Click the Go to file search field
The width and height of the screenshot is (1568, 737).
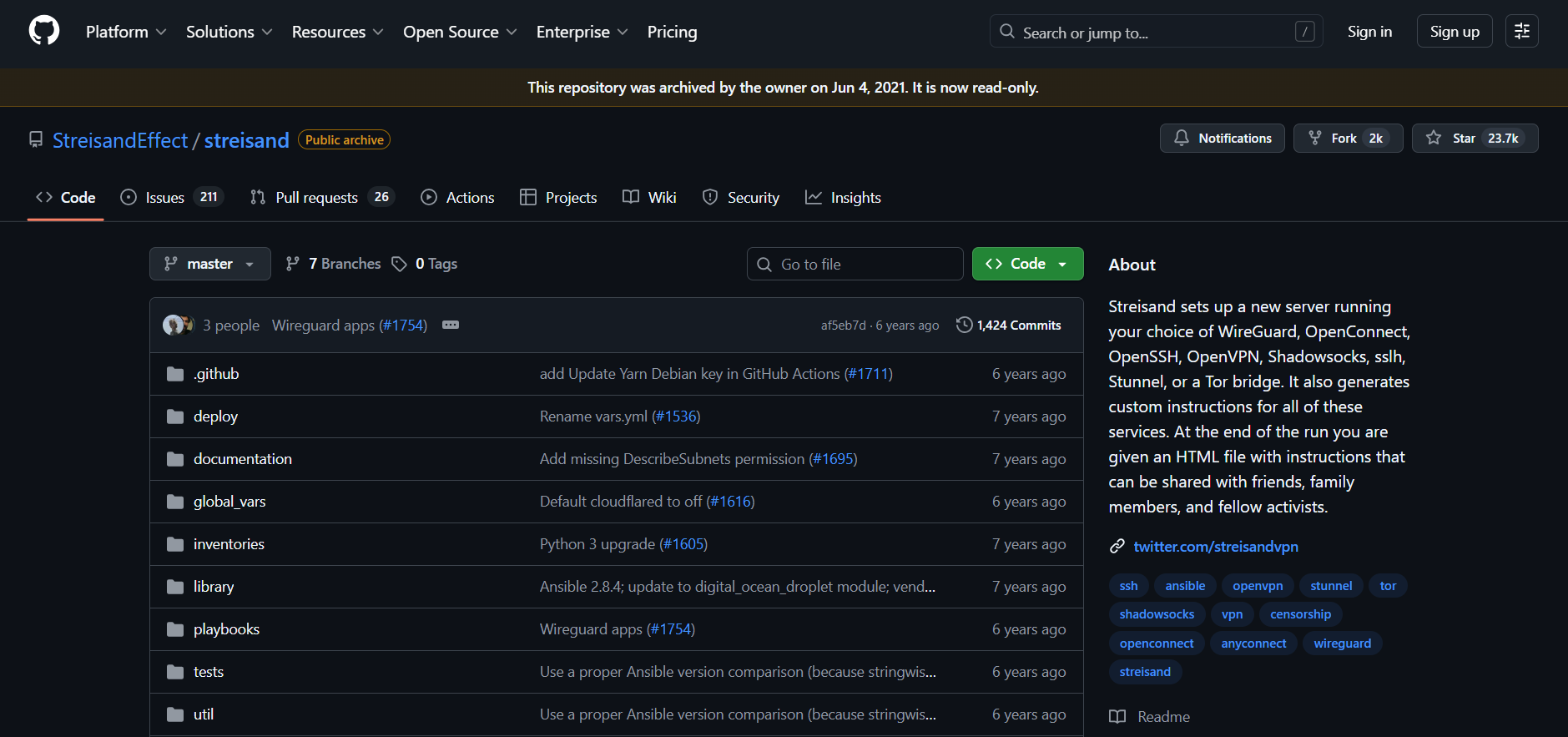pyautogui.click(x=855, y=264)
